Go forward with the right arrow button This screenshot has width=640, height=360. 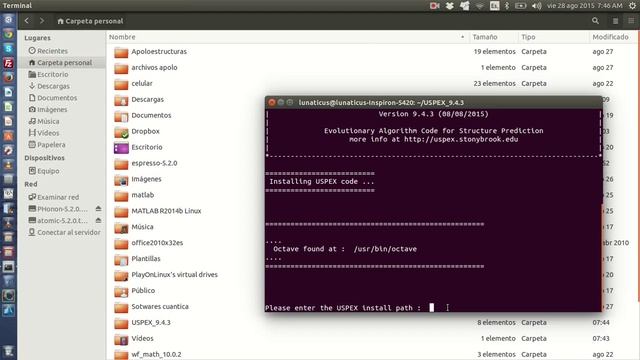pyautogui.click(x=42, y=20)
